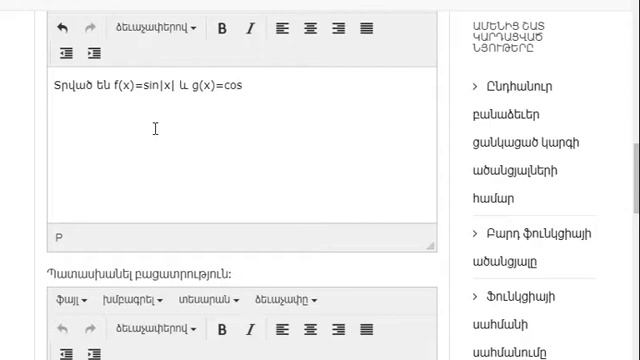Align text left in the lower editor
Screen dimensions: 640x360
click(x=282, y=329)
